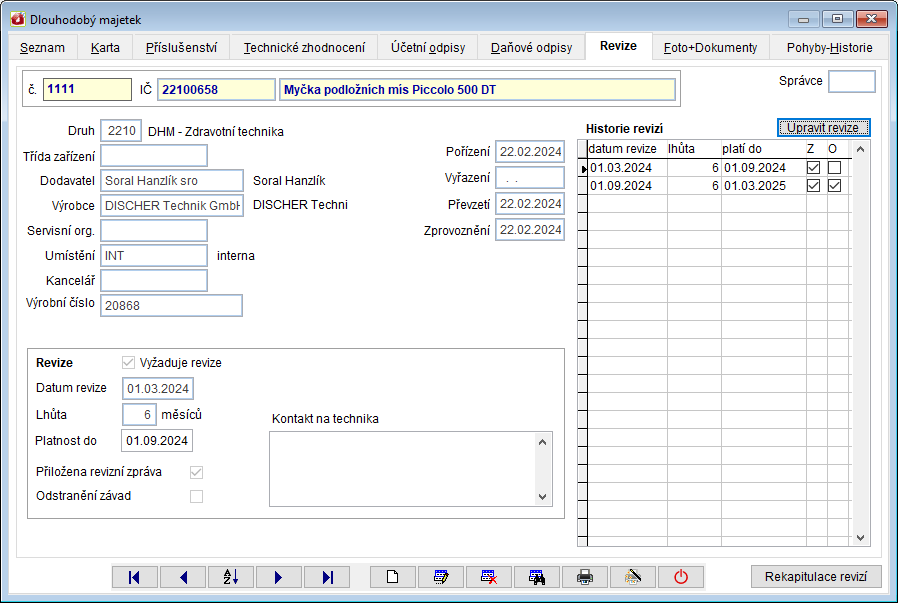Go to the next record
Image resolution: width=898 pixels, height=603 pixels.
[x=279, y=577]
